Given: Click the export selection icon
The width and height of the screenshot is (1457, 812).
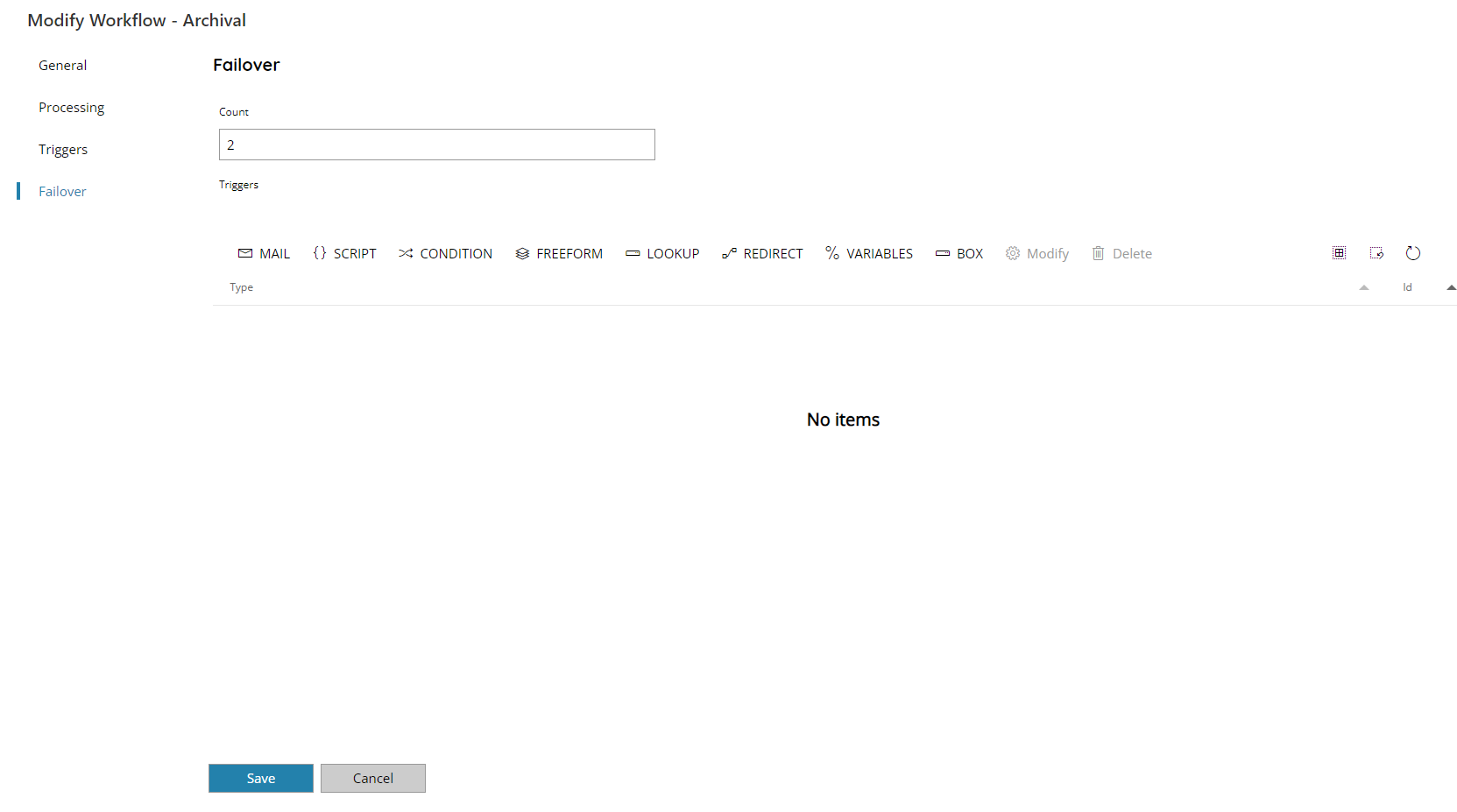Looking at the screenshot, I should 1376,253.
